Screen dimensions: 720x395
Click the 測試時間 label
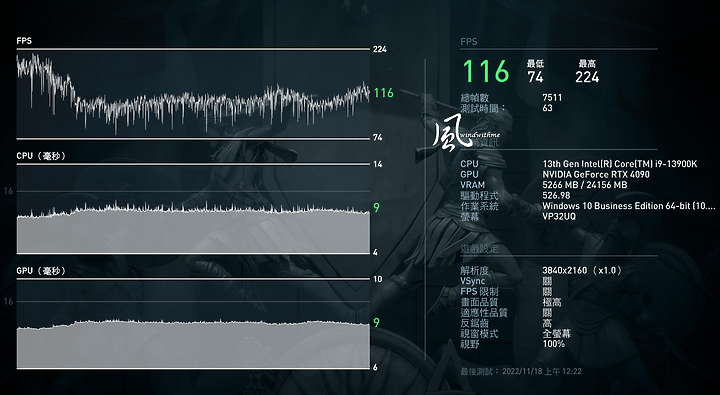click(483, 108)
